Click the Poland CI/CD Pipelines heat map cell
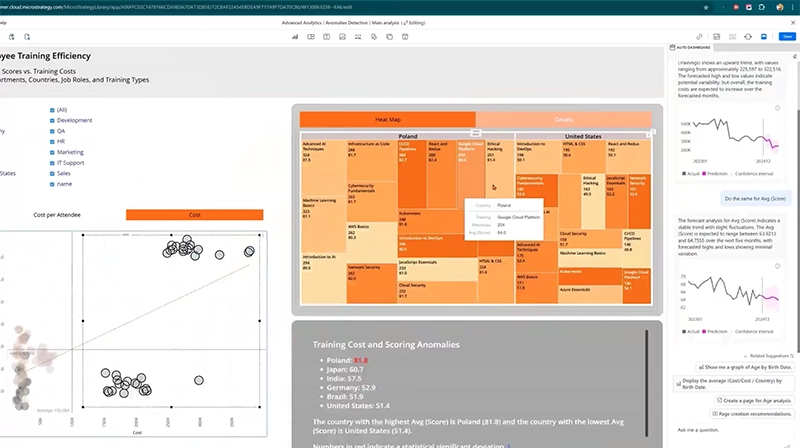This screenshot has height=448, width=800. click(412, 175)
